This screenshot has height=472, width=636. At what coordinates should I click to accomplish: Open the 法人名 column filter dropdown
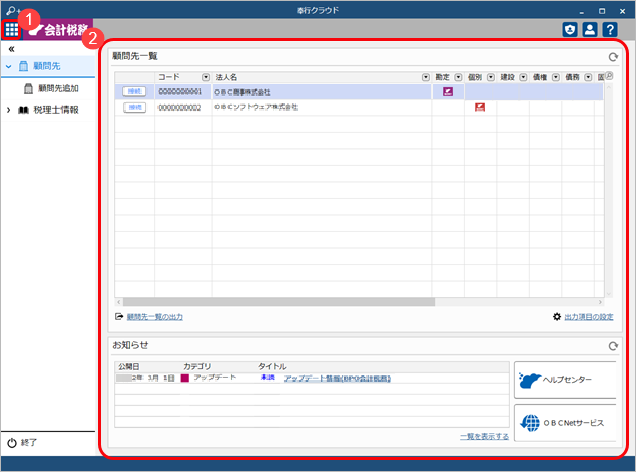click(425, 77)
